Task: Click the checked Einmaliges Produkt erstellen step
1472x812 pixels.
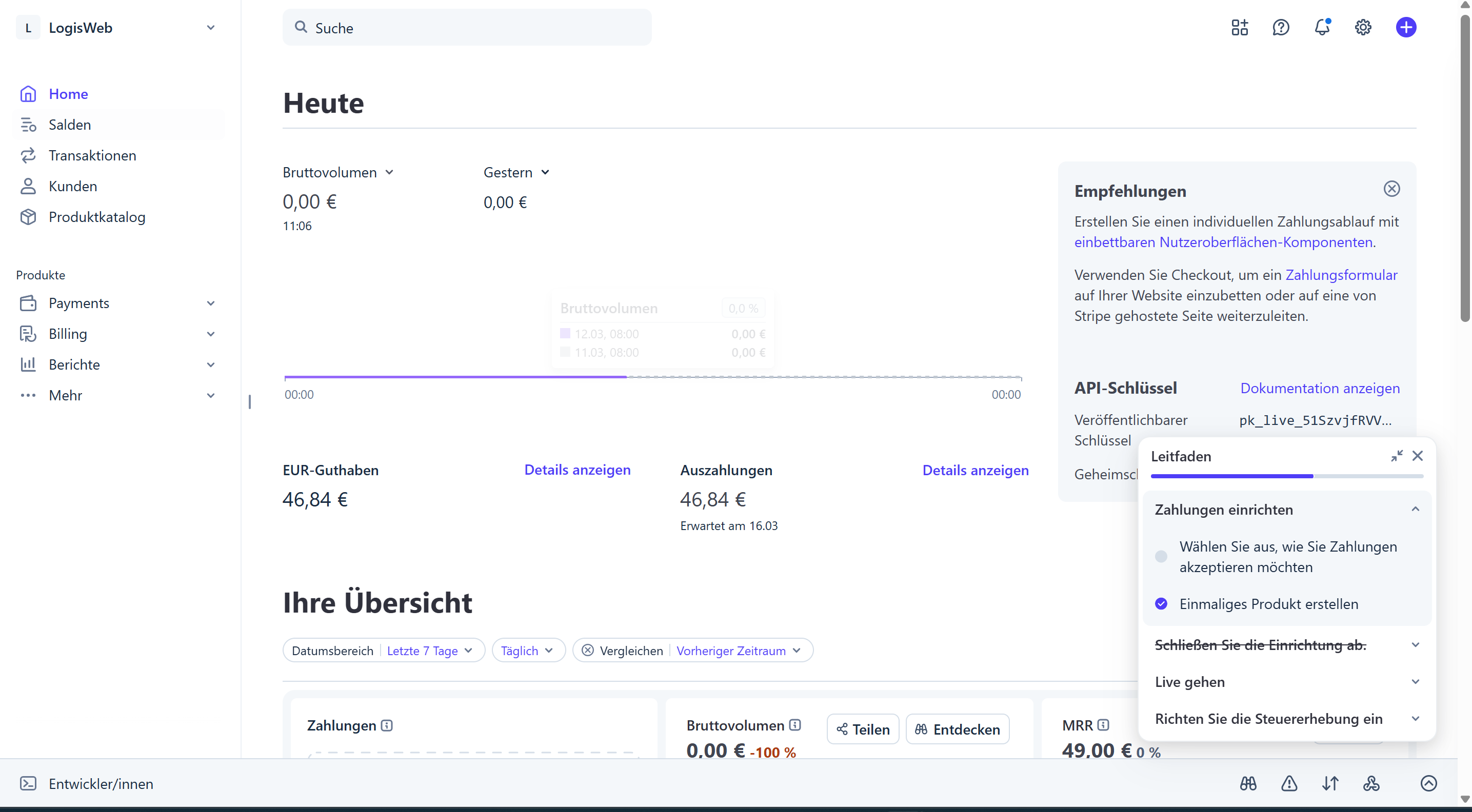Action: [1268, 604]
